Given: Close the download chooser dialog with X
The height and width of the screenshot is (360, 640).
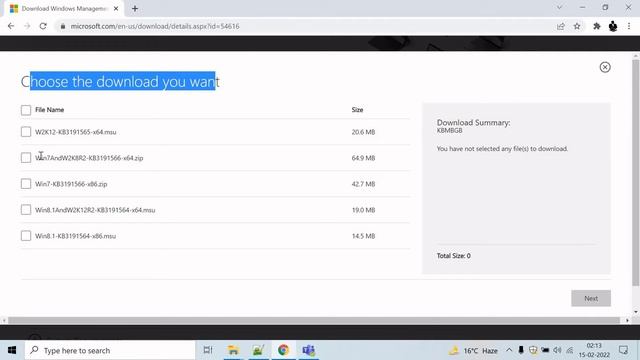Looking at the screenshot, I should [605, 67].
